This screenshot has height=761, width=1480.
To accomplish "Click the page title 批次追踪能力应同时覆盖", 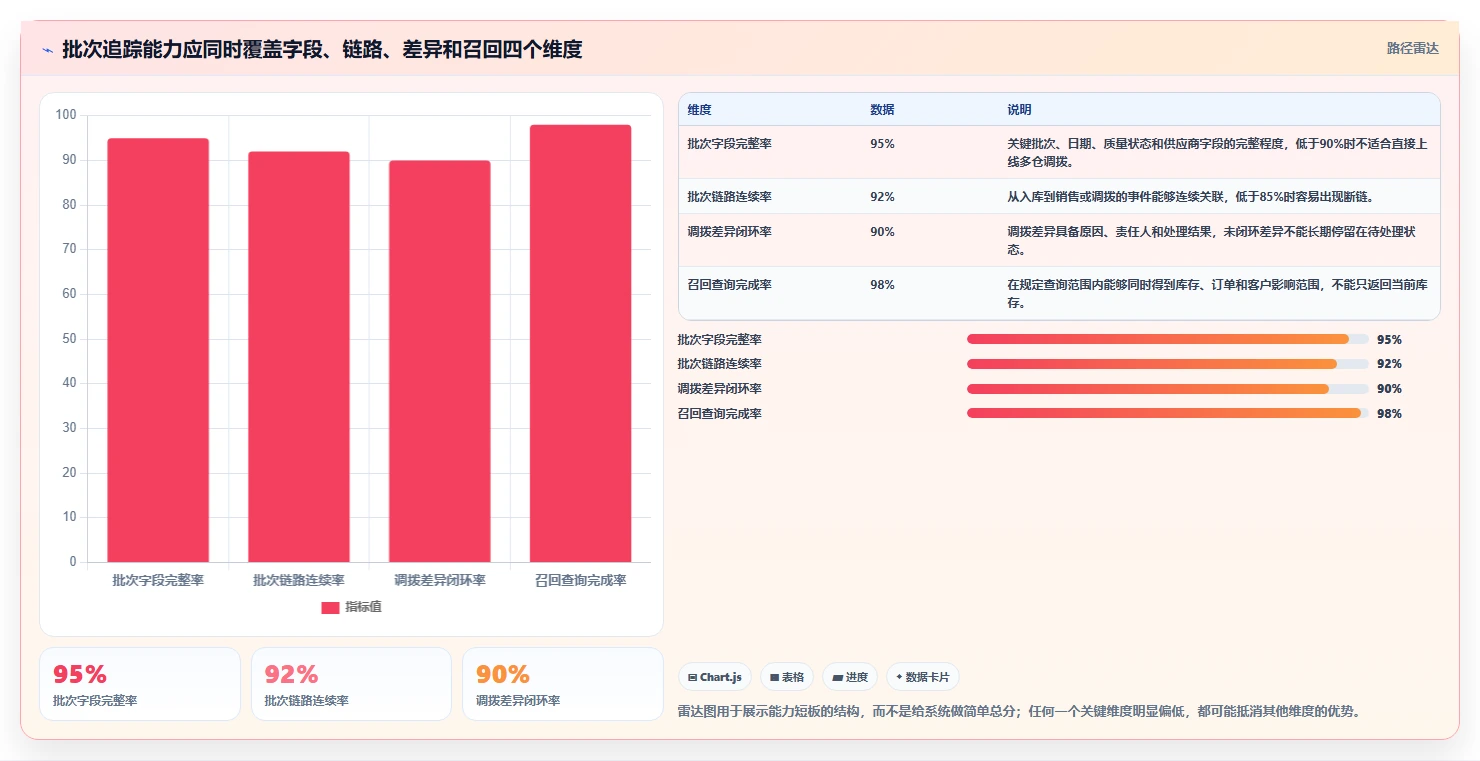I will click(x=322, y=49).
